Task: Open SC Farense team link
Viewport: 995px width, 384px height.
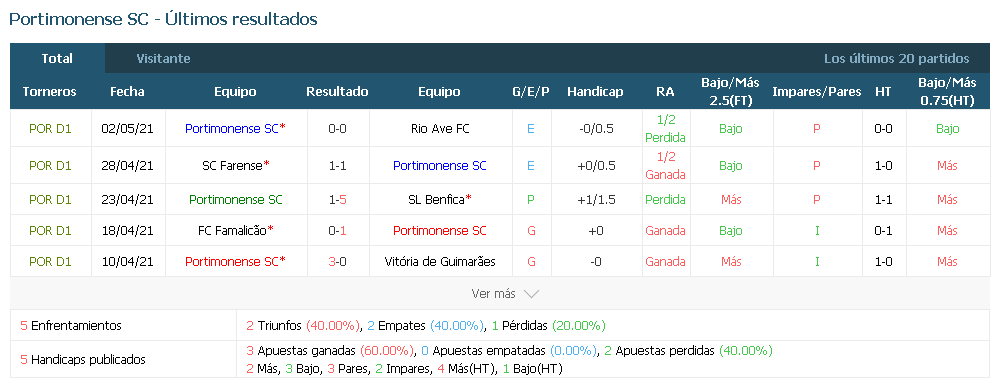Action: point(232,166)
